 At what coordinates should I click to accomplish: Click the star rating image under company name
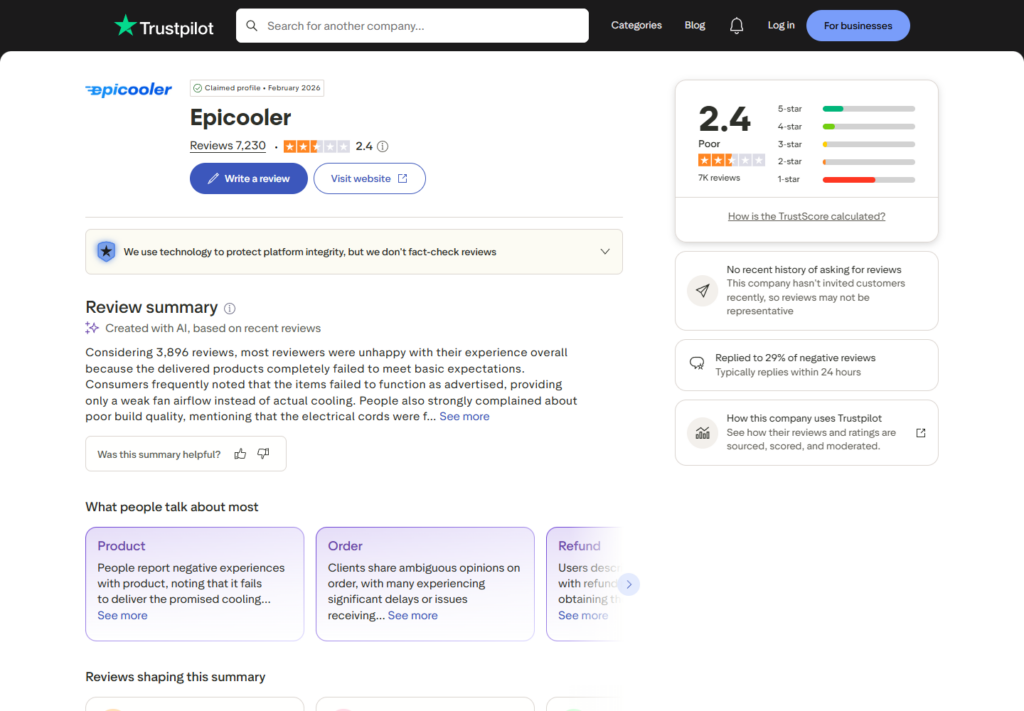click(317, 146)
